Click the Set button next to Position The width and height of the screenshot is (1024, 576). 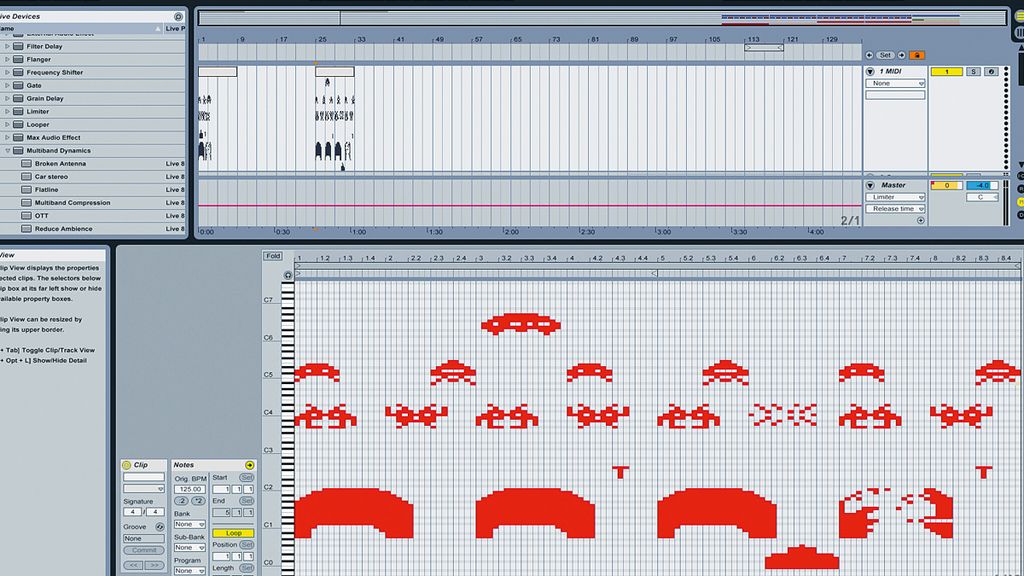246,545
